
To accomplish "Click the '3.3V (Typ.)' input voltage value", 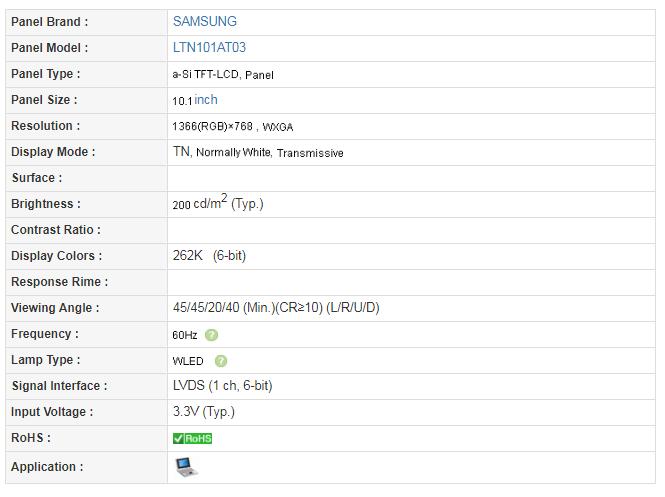I will coord(203,412).
